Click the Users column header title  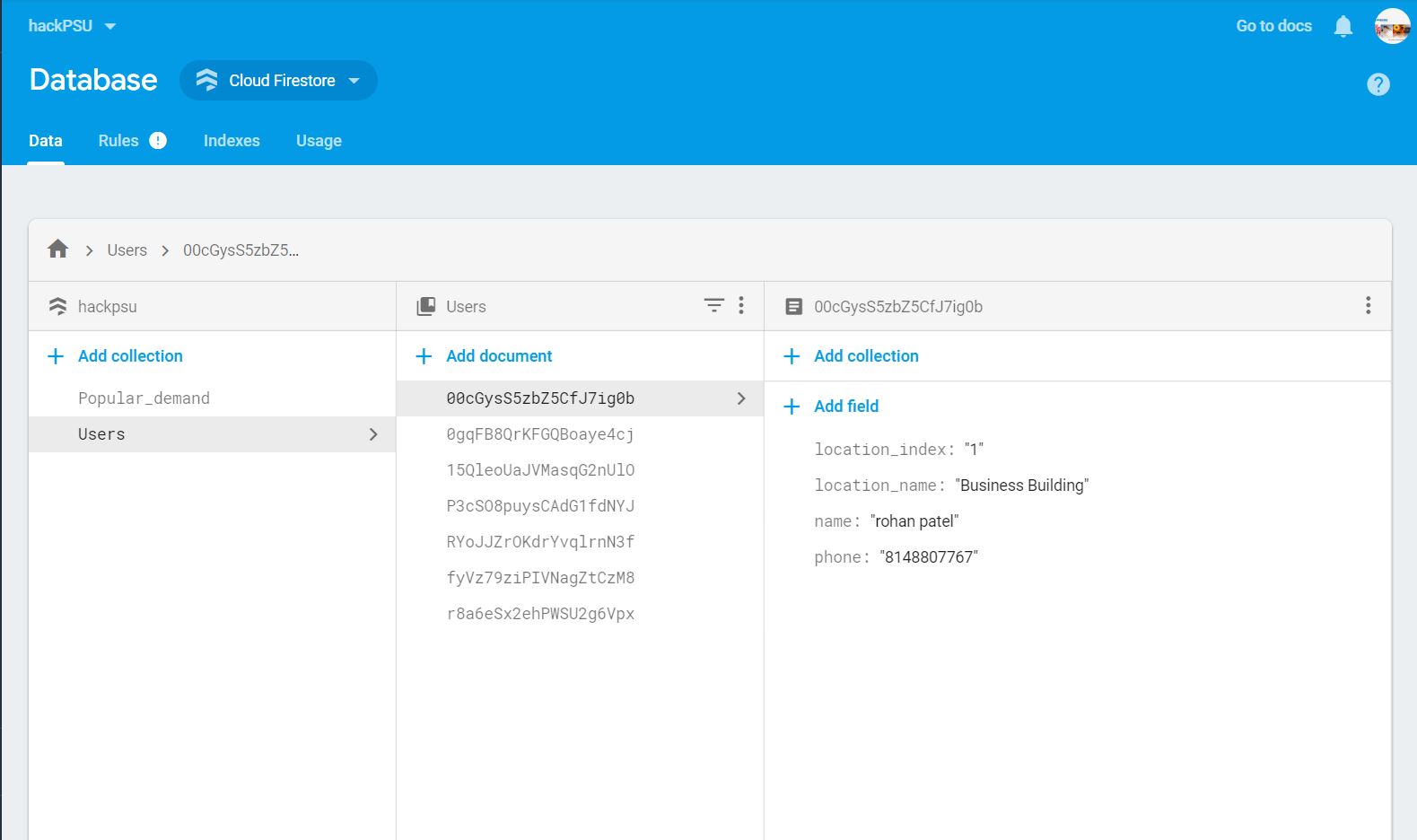466,306
